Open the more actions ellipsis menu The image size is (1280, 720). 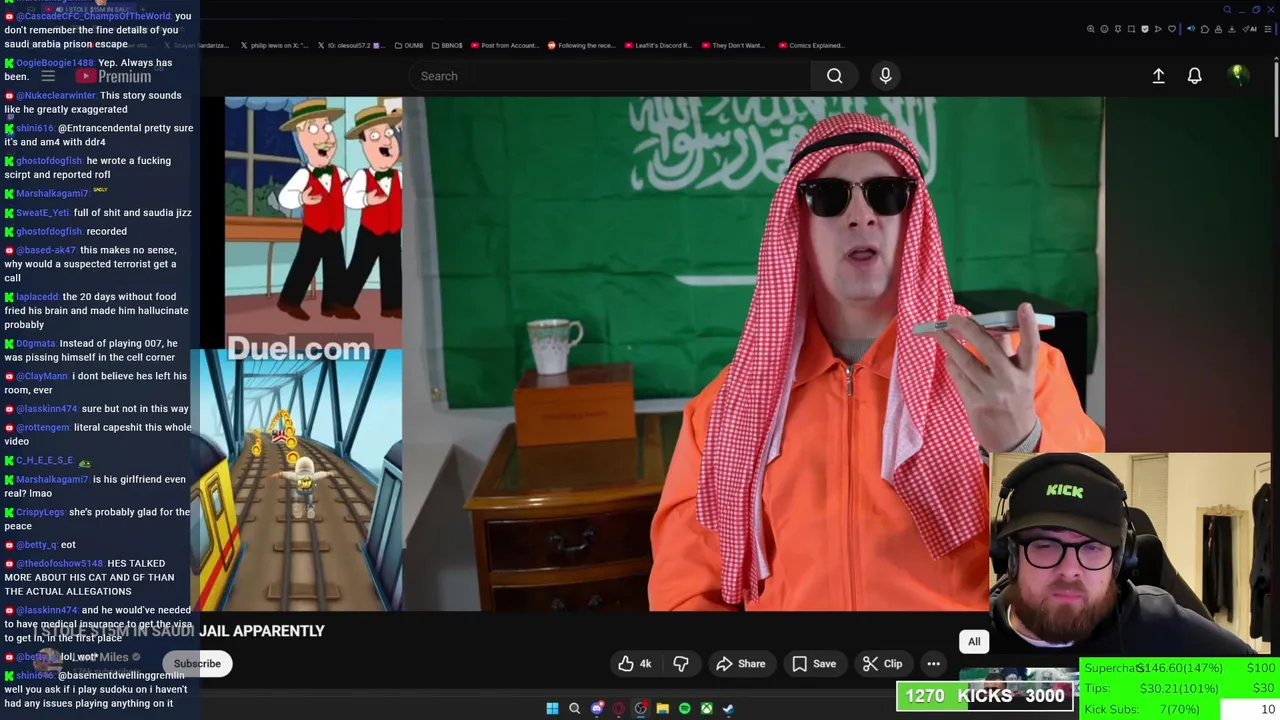point(933,664)
